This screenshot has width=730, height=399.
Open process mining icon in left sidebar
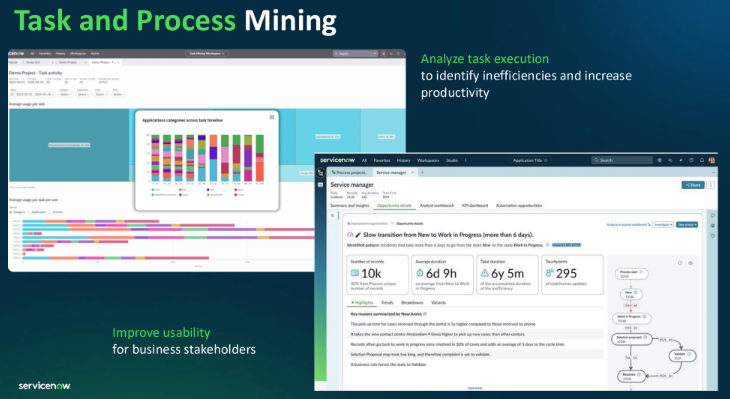click(x=320, y=173)
